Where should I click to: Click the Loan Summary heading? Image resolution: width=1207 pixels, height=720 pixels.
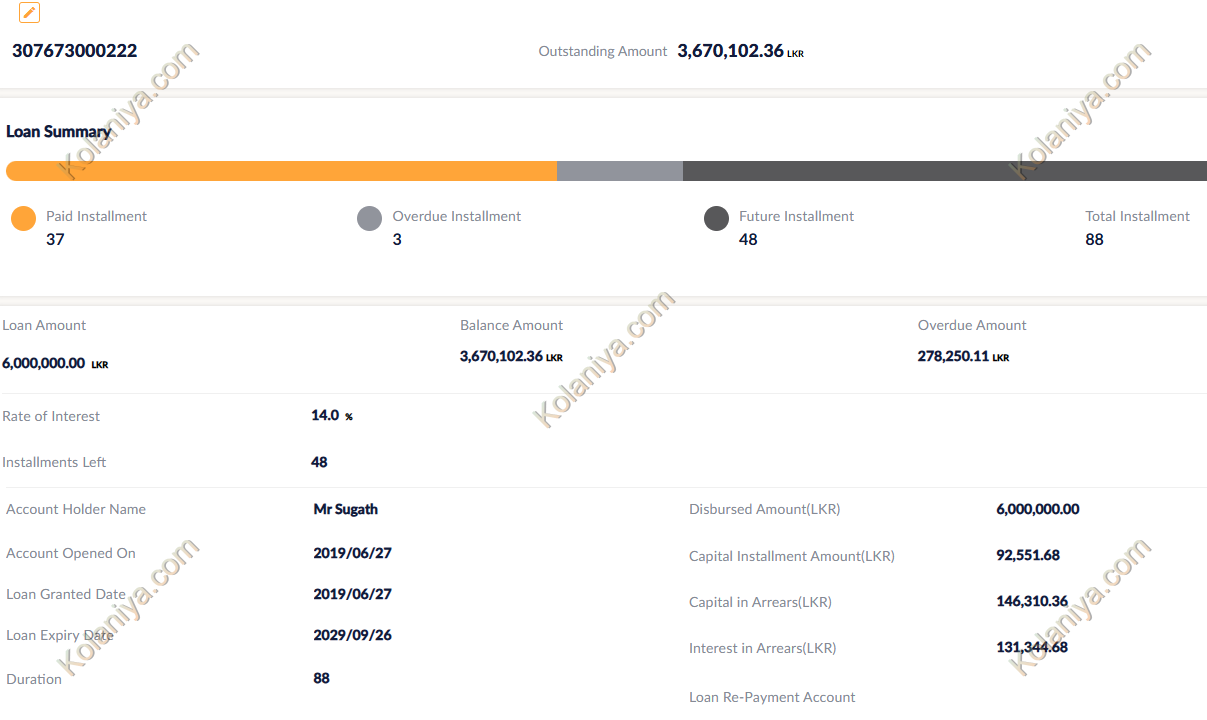59,132
